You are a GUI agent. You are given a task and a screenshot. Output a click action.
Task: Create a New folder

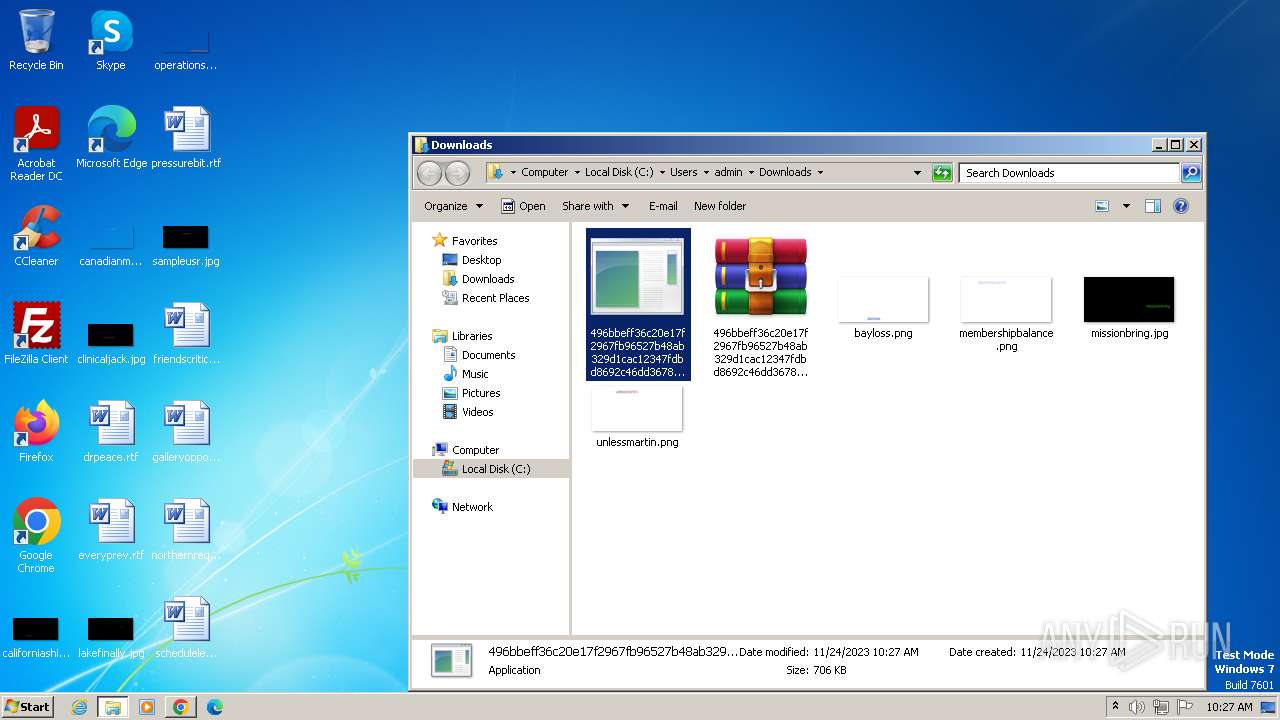pyautogui.click(x=720, y=206)
